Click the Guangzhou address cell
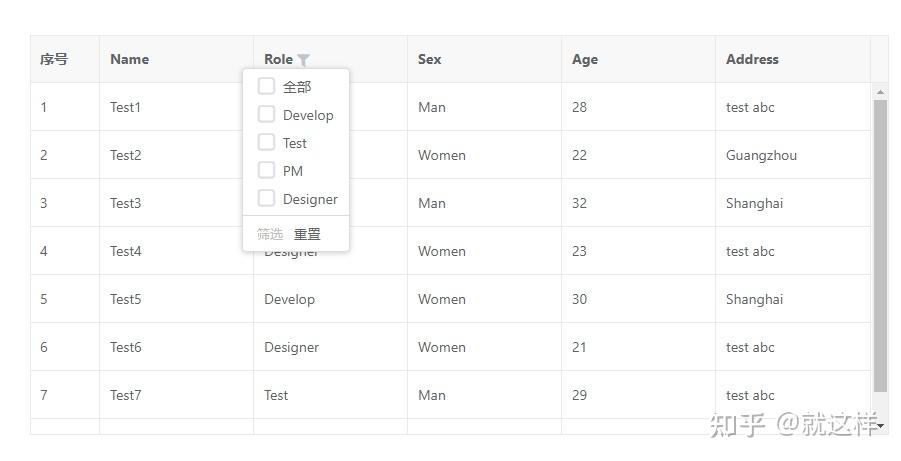This screenshot has width=901, height=461. tap(761, 155)
